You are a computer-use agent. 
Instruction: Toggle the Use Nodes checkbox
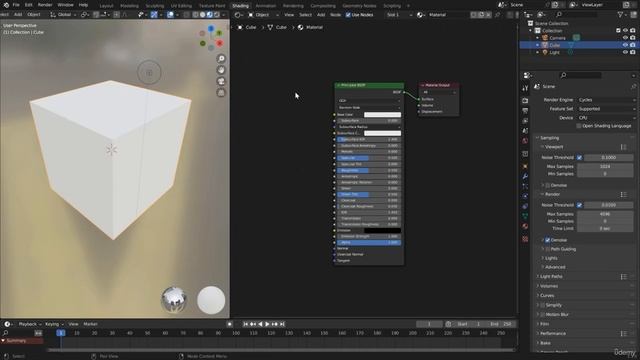[x=348, y=15]
